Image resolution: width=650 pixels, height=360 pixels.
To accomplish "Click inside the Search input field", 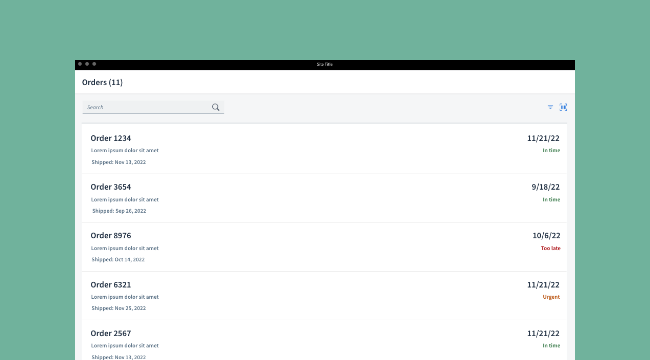I will pos(153,107).
